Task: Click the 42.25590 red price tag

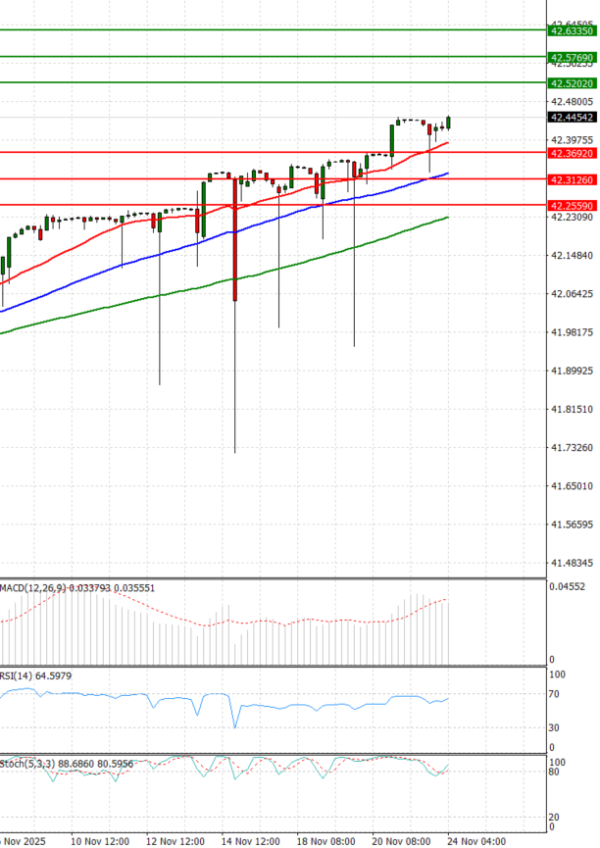Action: (x=572, y=205)
